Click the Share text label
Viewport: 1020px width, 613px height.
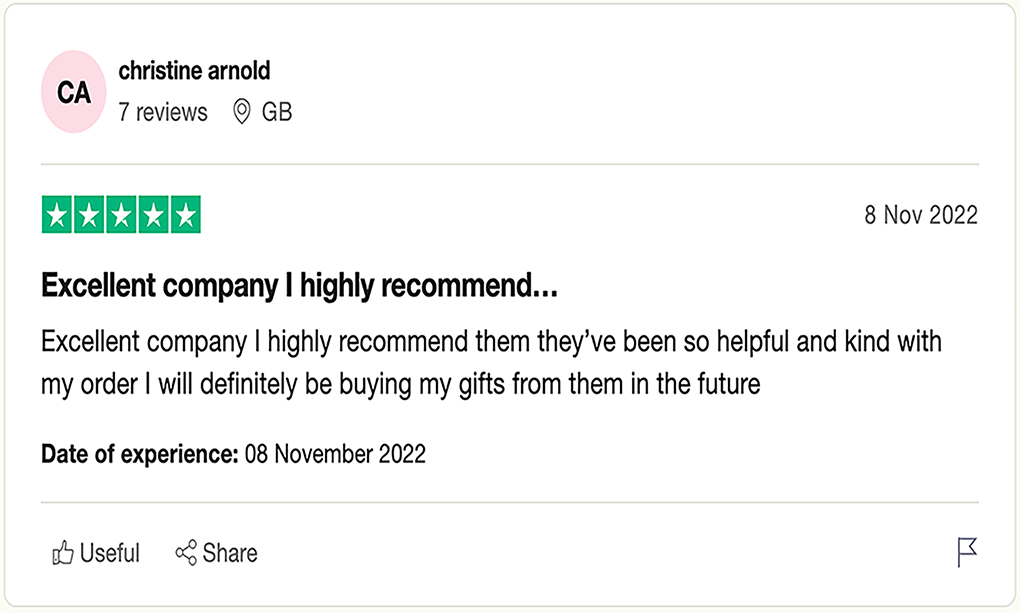click(230, 553)
